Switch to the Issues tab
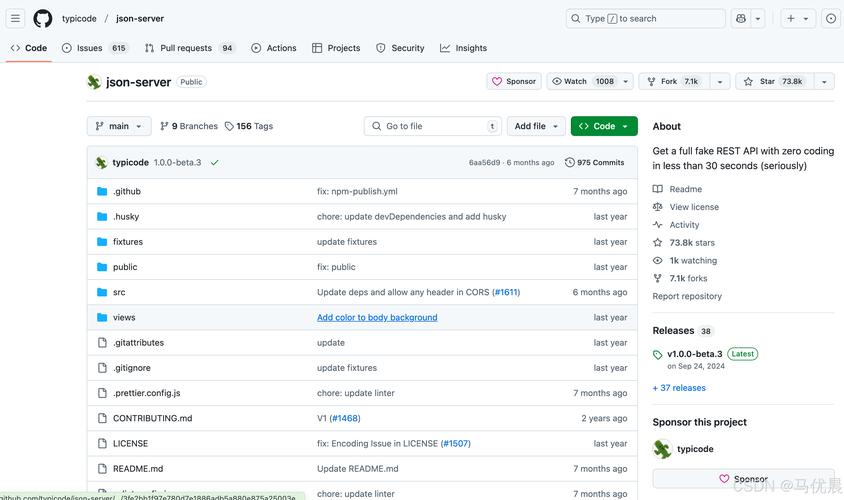 [x=94, y=48]
